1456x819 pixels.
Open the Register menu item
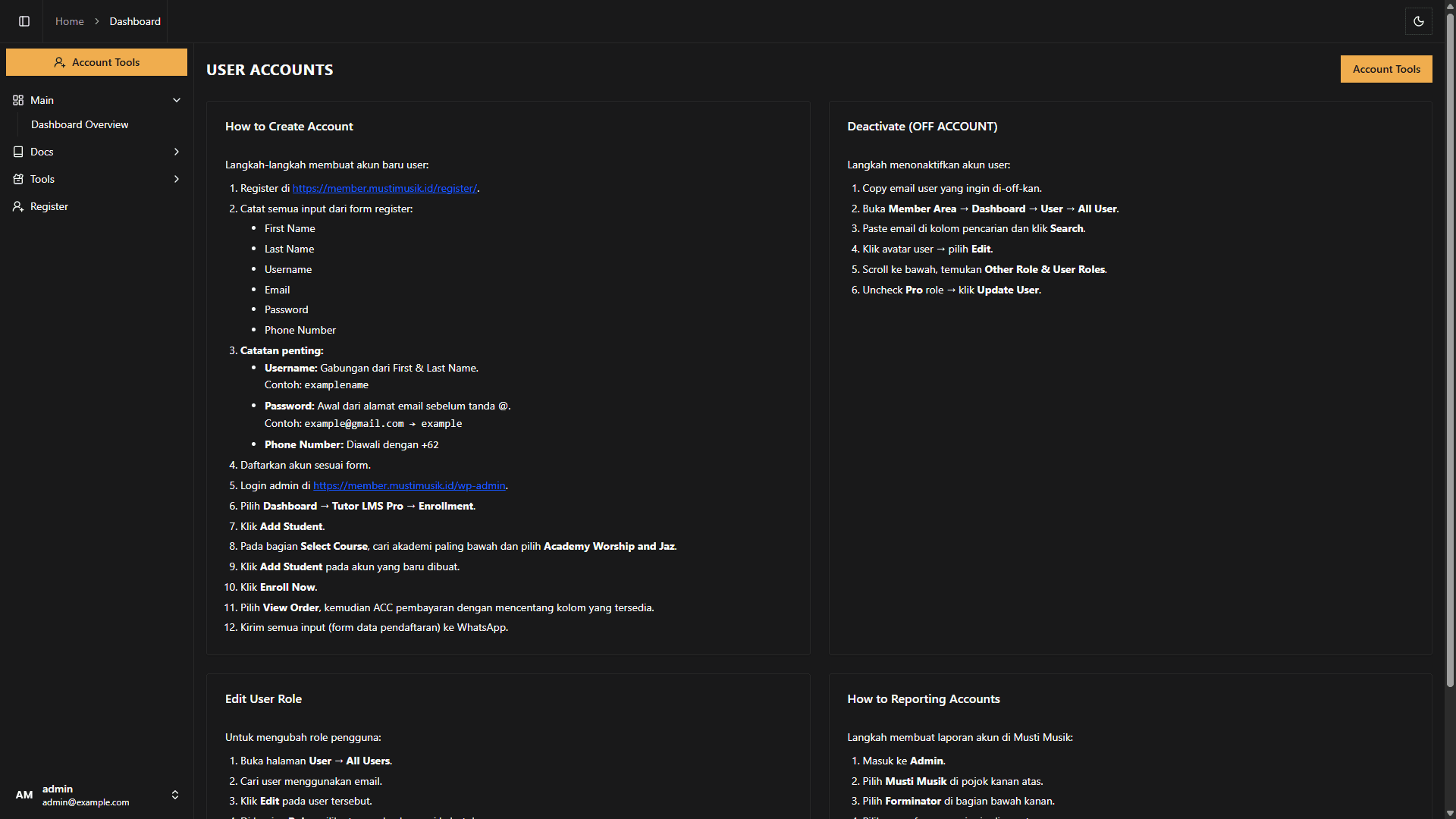96,206
